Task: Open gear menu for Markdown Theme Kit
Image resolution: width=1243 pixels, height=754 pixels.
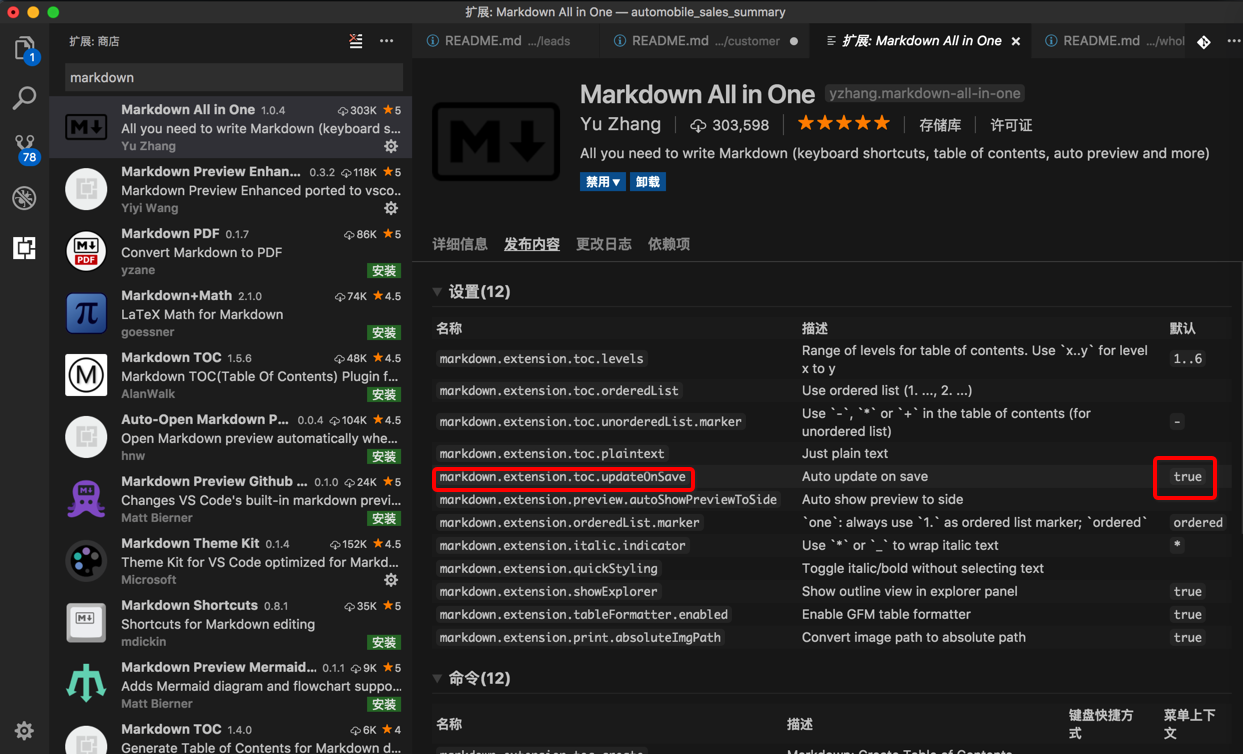Action: click(391, 581)
